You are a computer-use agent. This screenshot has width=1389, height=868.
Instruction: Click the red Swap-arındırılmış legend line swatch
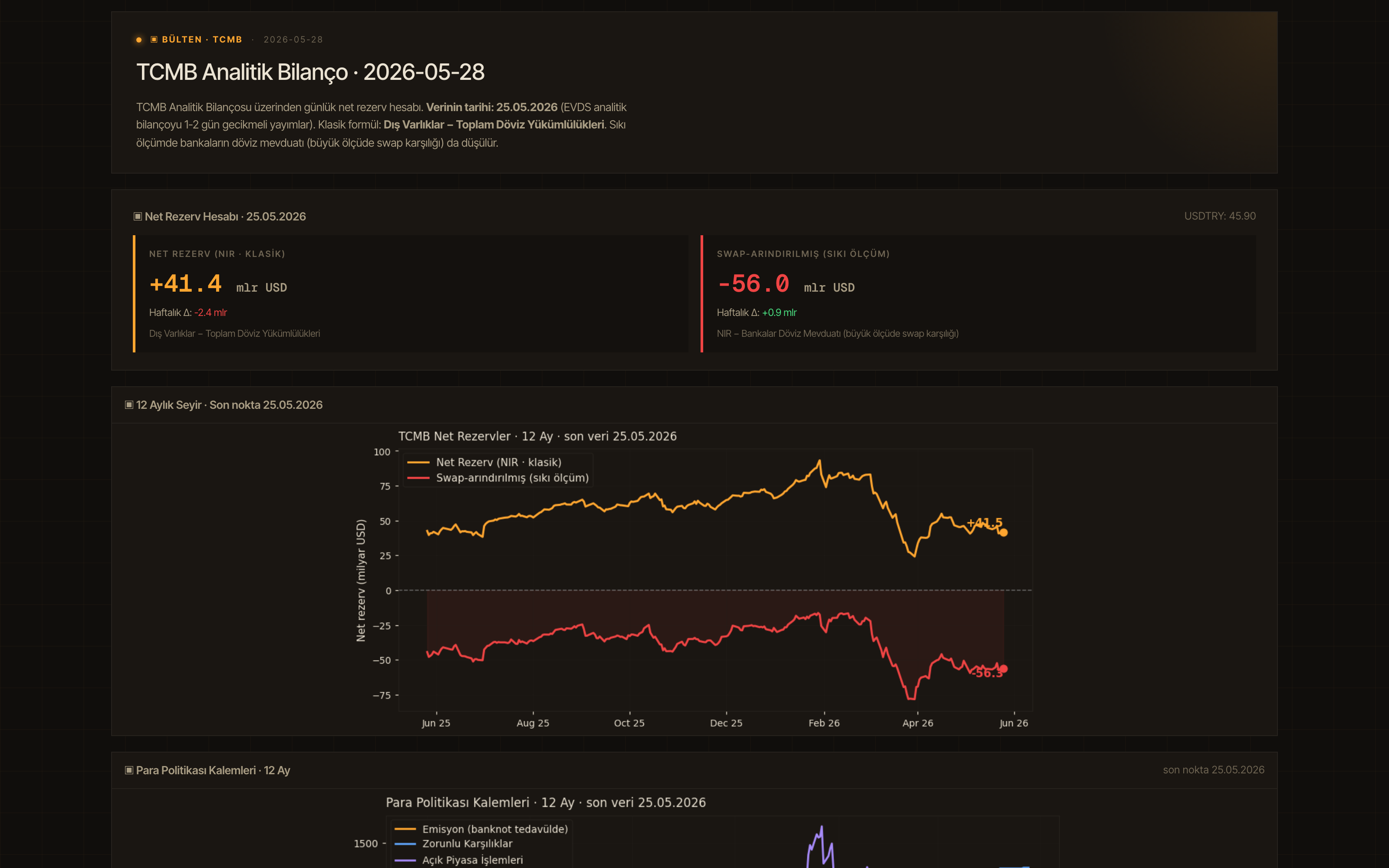click(x=418, y=478)
